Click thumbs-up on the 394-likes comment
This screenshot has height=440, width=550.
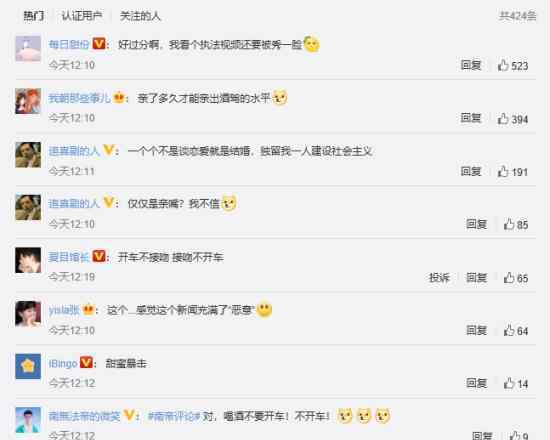tap(503, 119)
